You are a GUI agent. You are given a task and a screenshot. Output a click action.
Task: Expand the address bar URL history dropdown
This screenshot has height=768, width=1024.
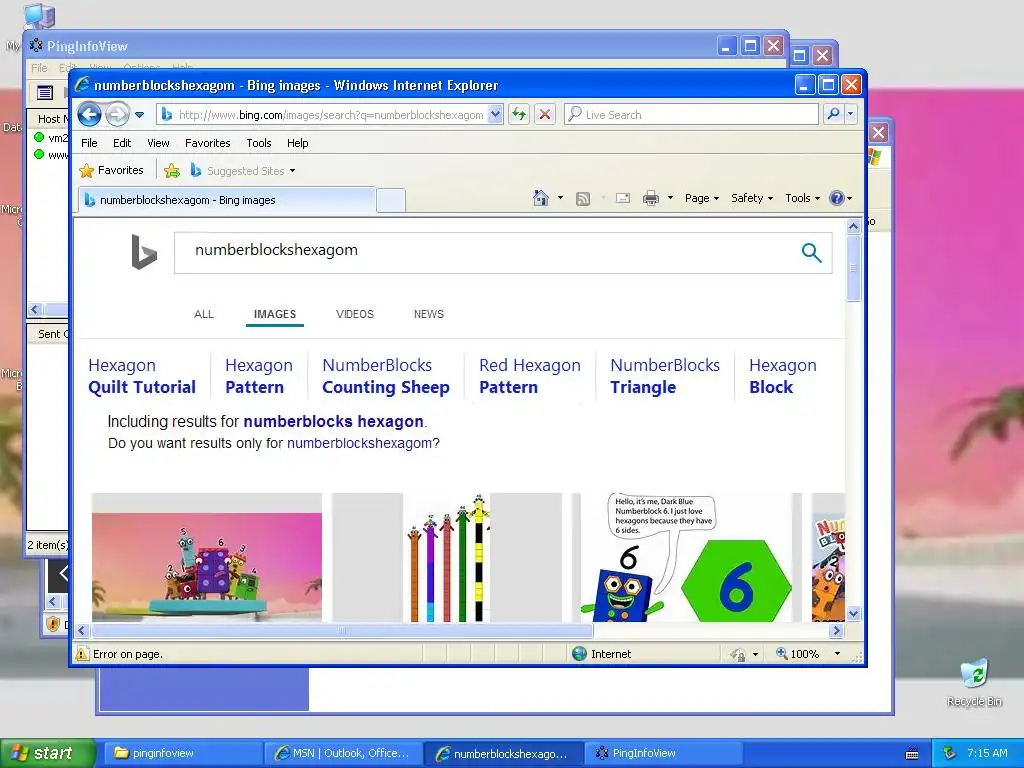[496, 114]
